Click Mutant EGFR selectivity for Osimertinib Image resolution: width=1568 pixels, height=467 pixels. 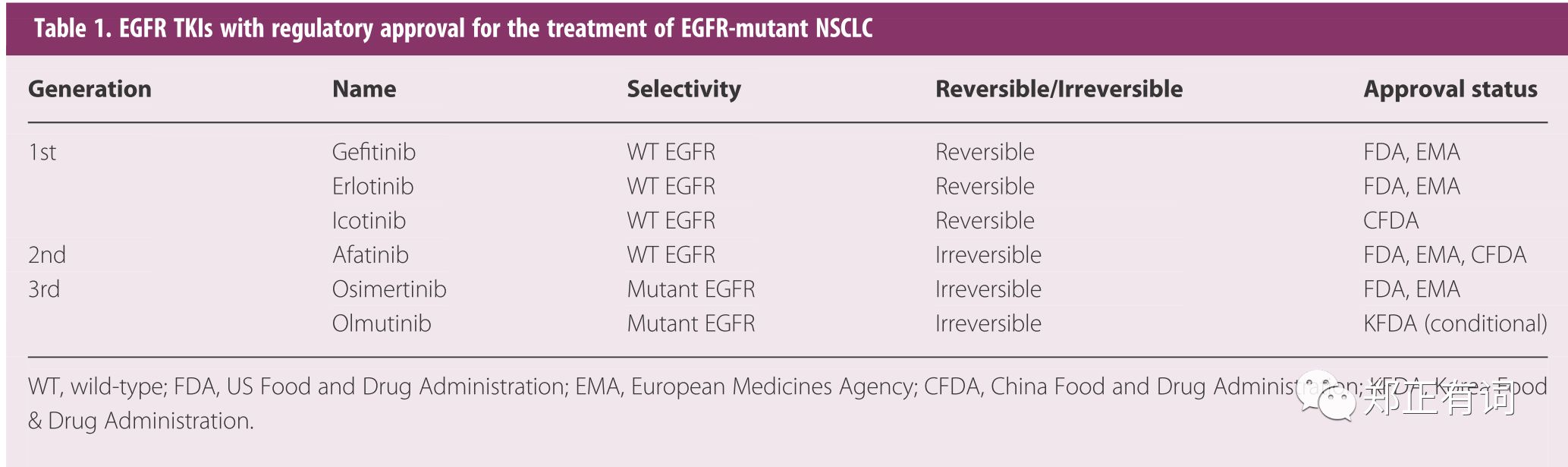click(x=690, y=289)
